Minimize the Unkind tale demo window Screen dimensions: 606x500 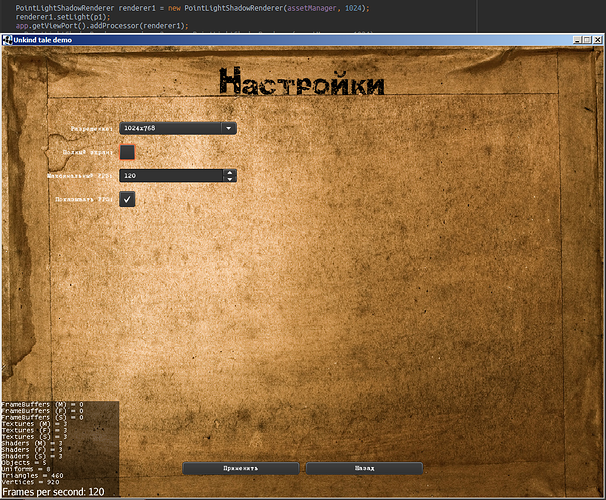point(577,40)
